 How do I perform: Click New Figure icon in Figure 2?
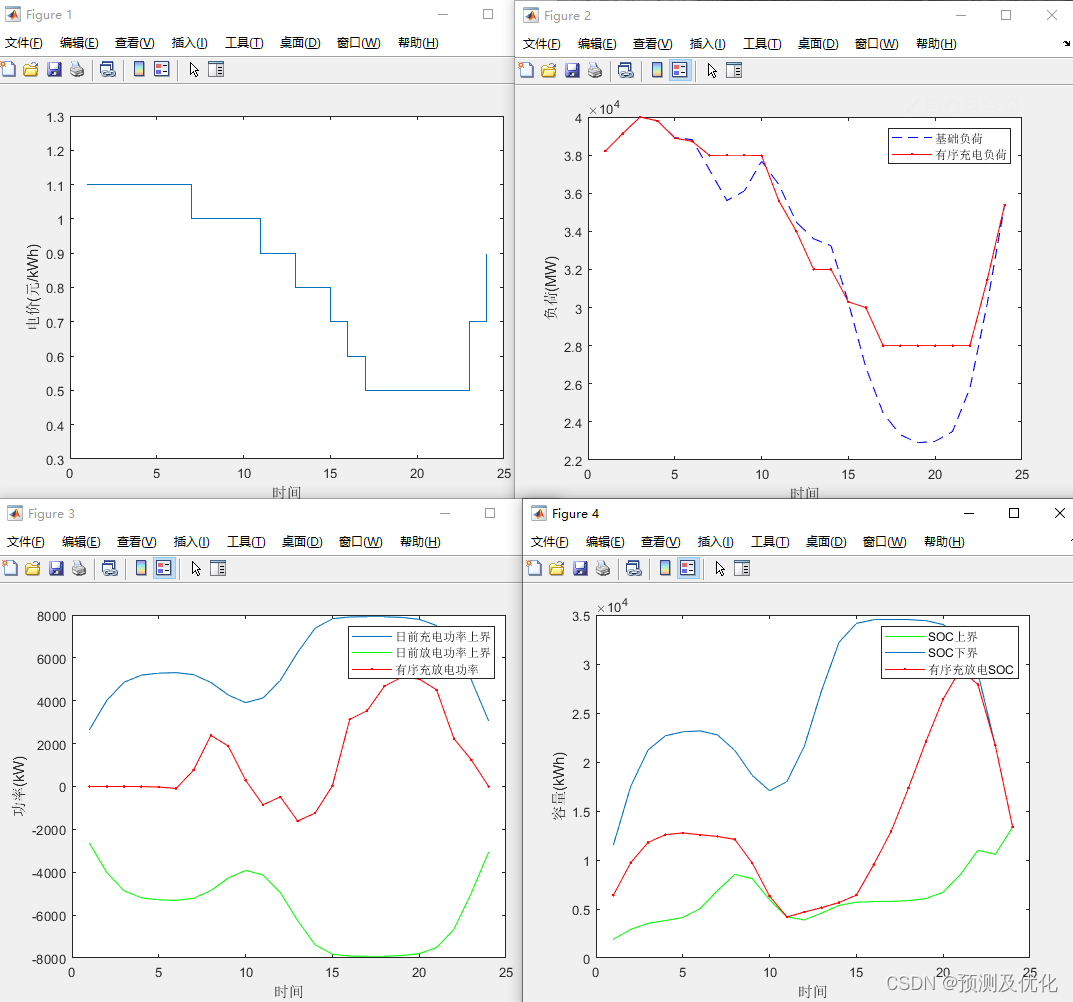pyautogui.click(x=526, y=70)
